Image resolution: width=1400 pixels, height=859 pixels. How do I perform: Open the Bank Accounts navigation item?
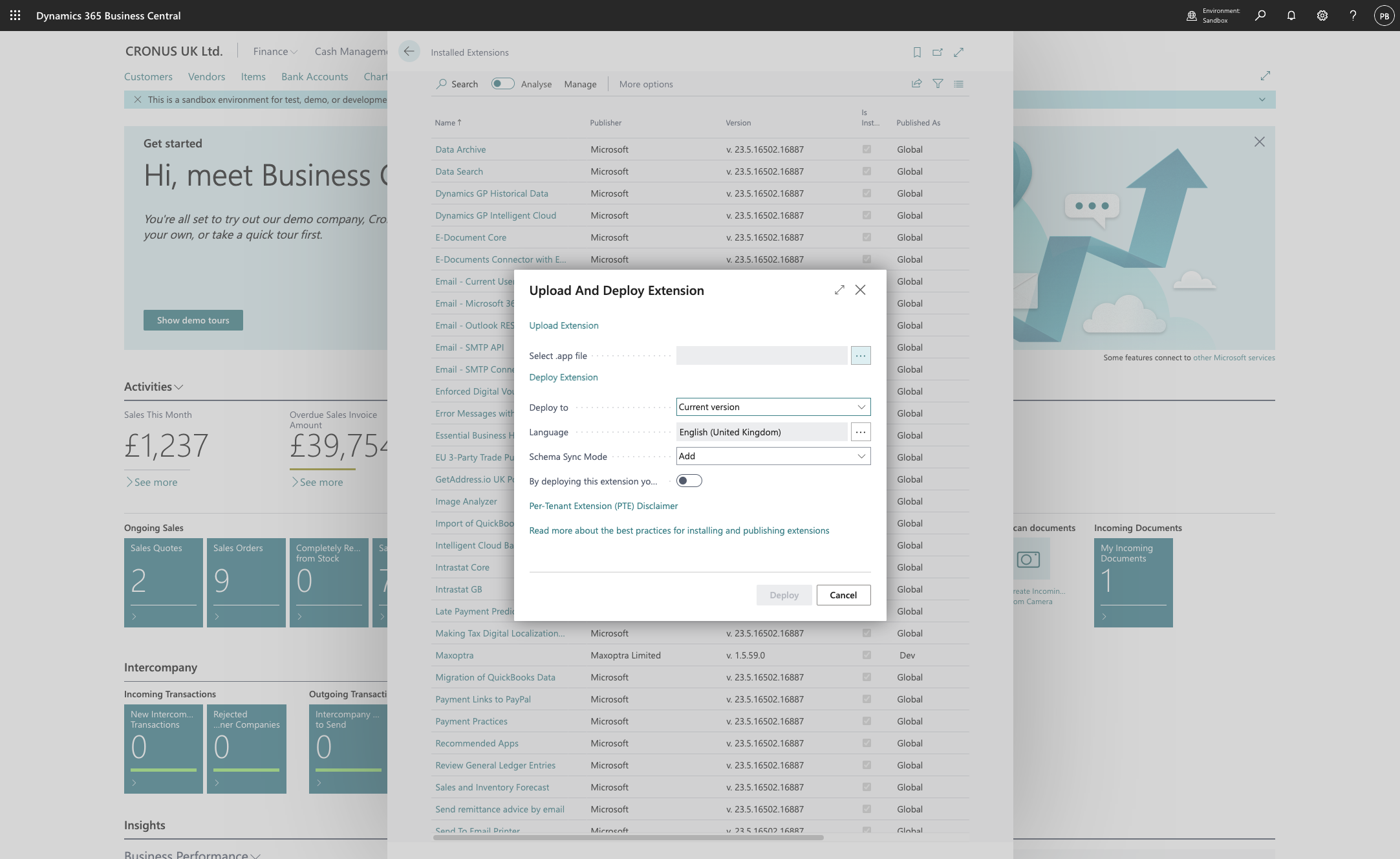click(x=314, y=76)
